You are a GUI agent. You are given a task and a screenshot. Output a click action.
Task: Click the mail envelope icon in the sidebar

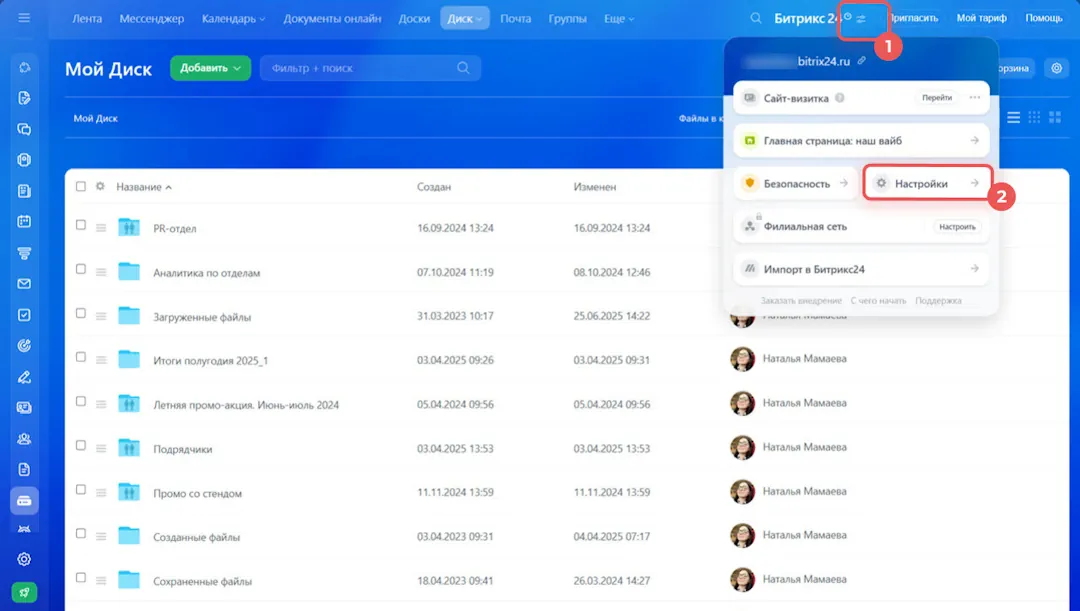24,284
